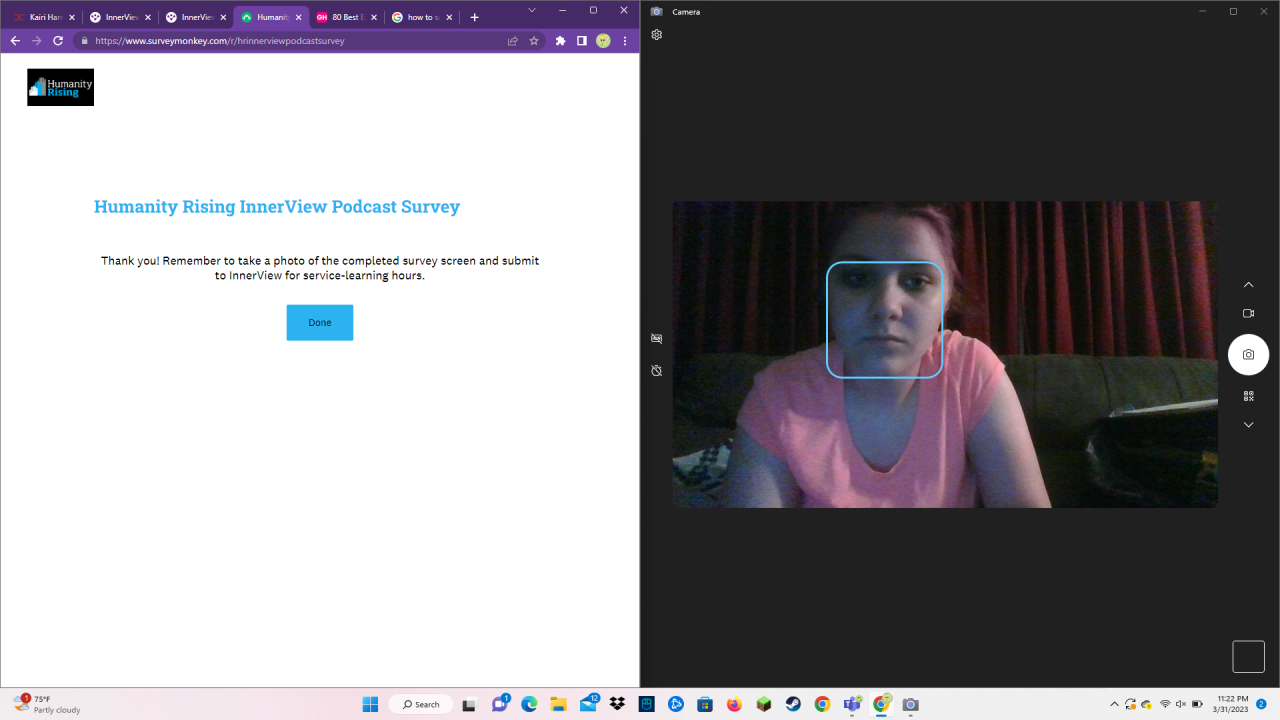The image size is (1280, 720).
Task: Open the Windows Start menu
Action: coord(370,704)
